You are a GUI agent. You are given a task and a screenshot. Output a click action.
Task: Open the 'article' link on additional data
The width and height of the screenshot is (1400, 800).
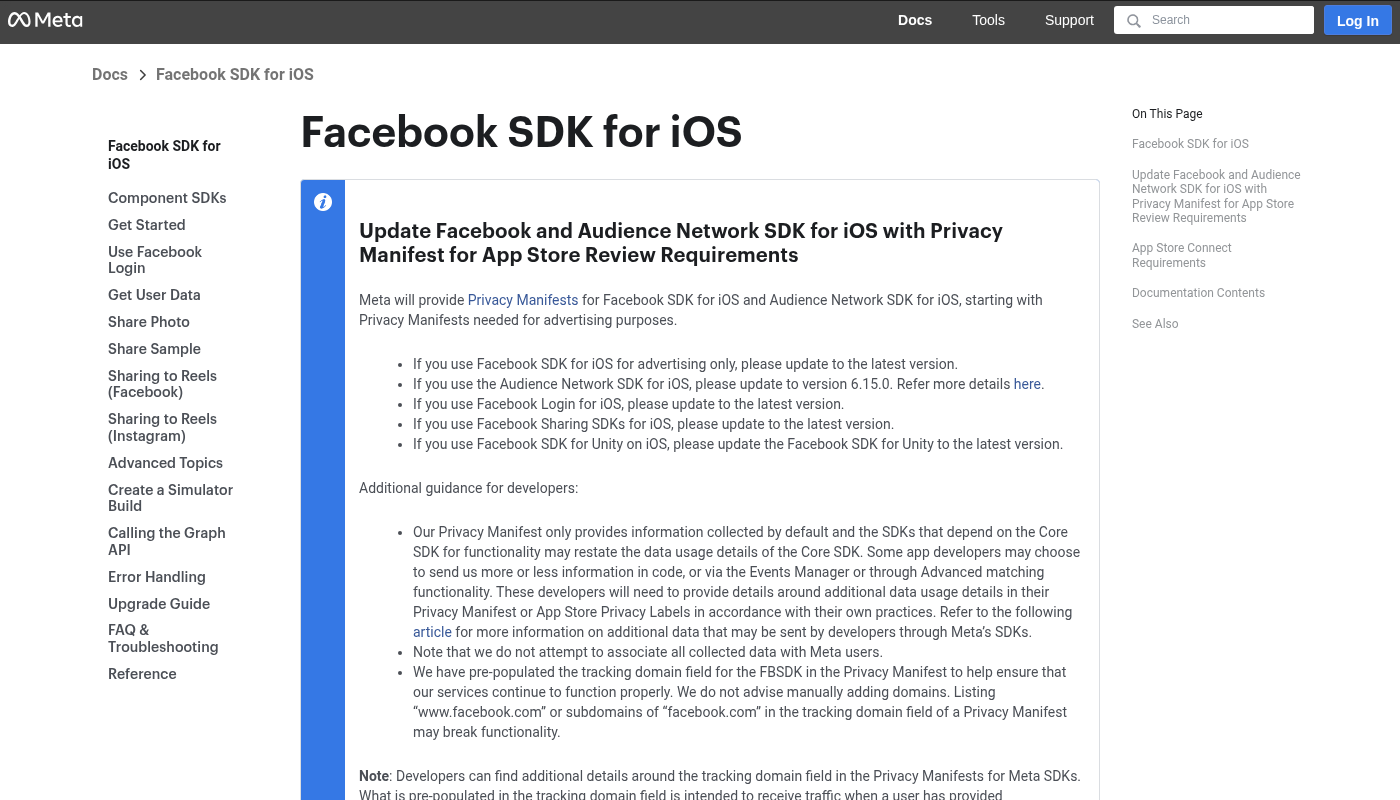(432, 632)
